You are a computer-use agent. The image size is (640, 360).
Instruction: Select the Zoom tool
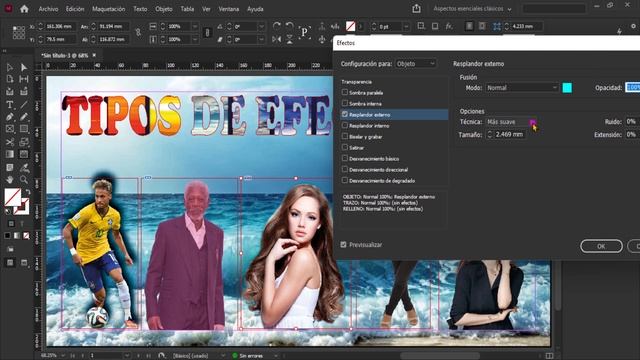click(24, 180)
